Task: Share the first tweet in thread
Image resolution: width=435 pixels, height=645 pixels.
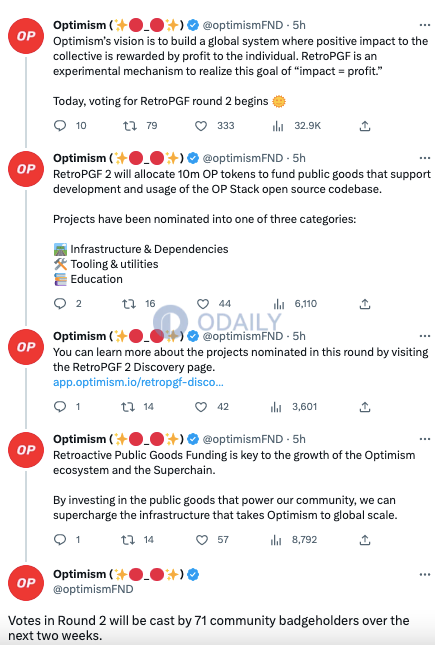Action: pyautogui.click(x=365, y=126)
